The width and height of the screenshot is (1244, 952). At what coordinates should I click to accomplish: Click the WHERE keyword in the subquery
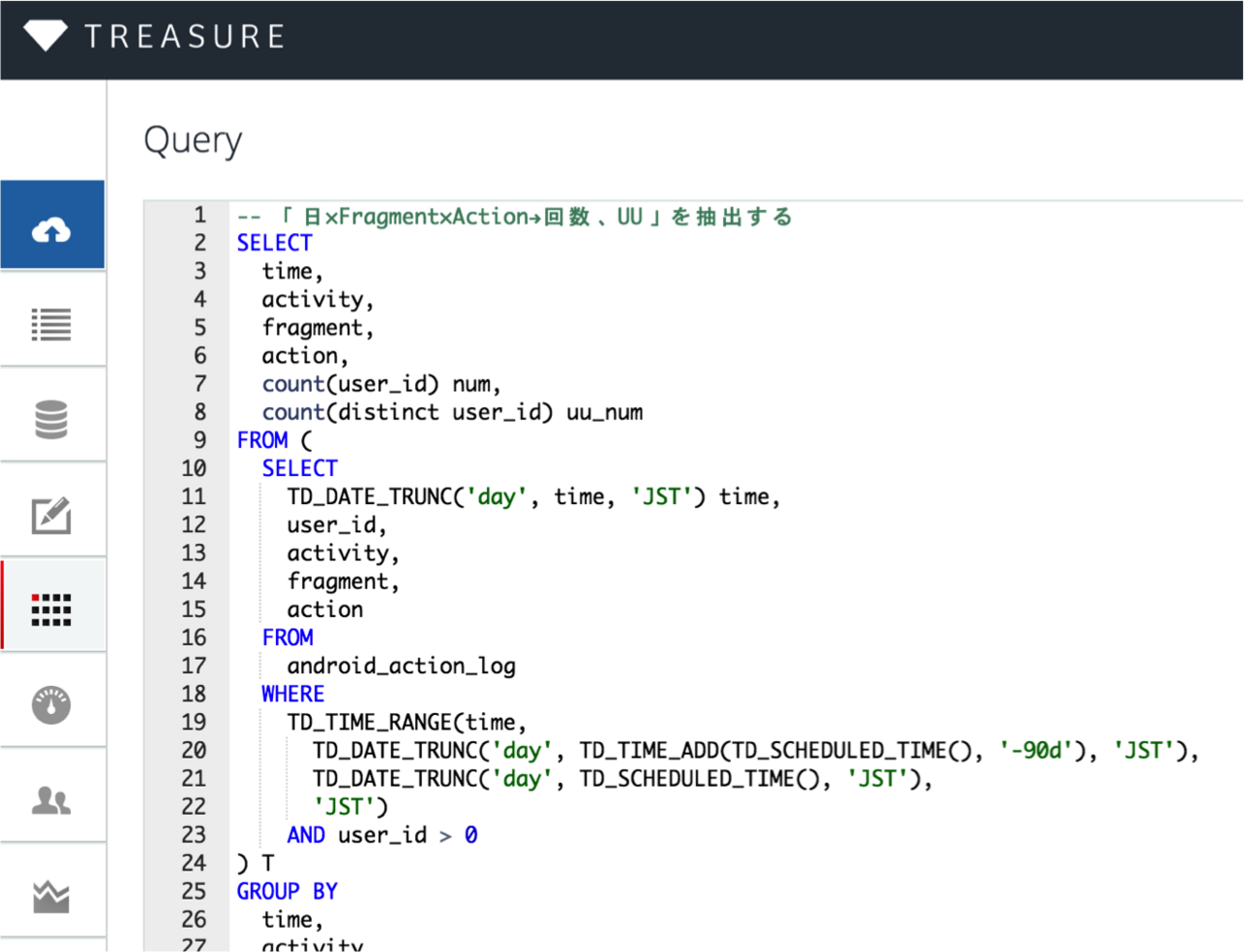(293, 695)
